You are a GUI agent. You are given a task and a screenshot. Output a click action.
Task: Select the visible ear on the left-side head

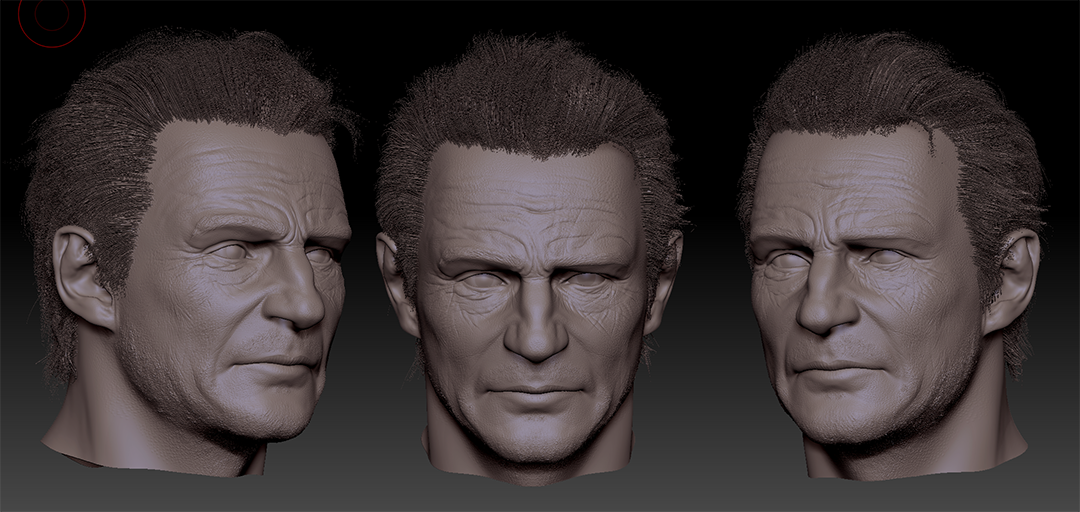[83, 277]
